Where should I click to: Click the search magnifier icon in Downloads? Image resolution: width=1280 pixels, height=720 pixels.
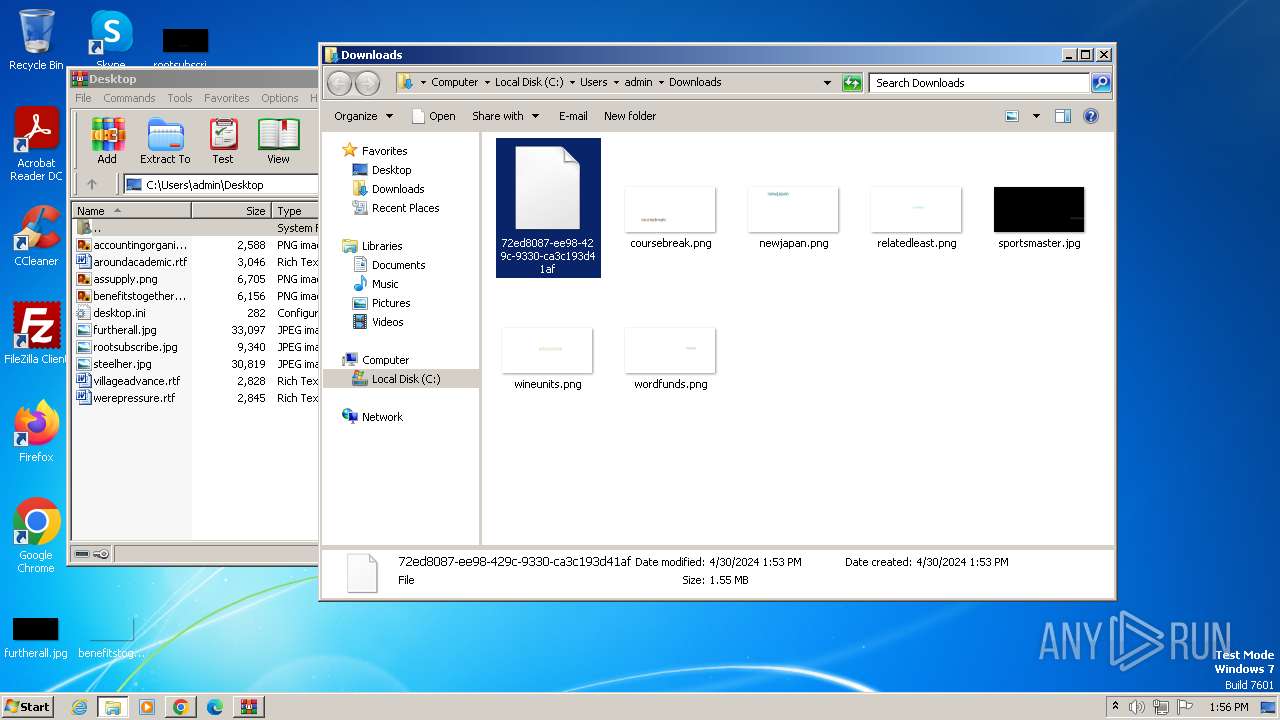(1101, 83)
